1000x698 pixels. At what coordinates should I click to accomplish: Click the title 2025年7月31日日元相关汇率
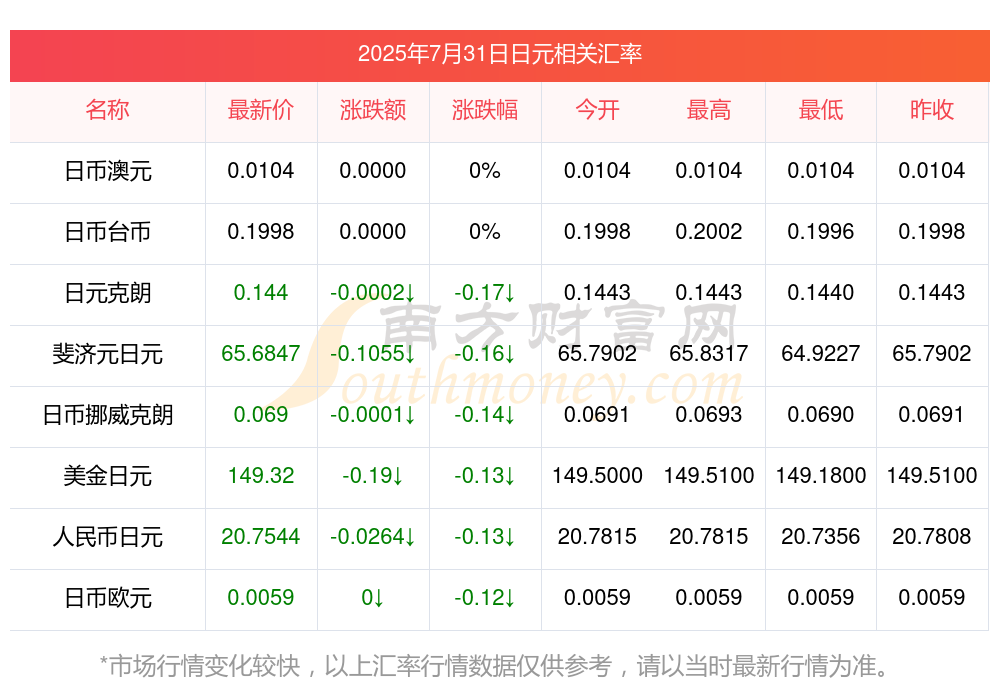[x=499, y=54]
